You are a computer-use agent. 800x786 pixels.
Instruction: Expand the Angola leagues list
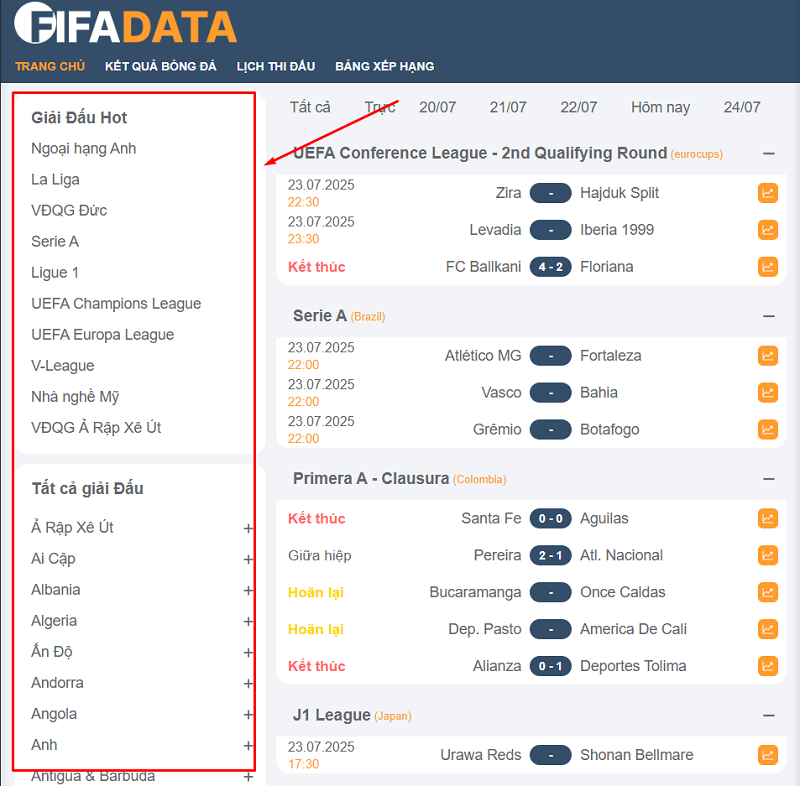[248, 715]
